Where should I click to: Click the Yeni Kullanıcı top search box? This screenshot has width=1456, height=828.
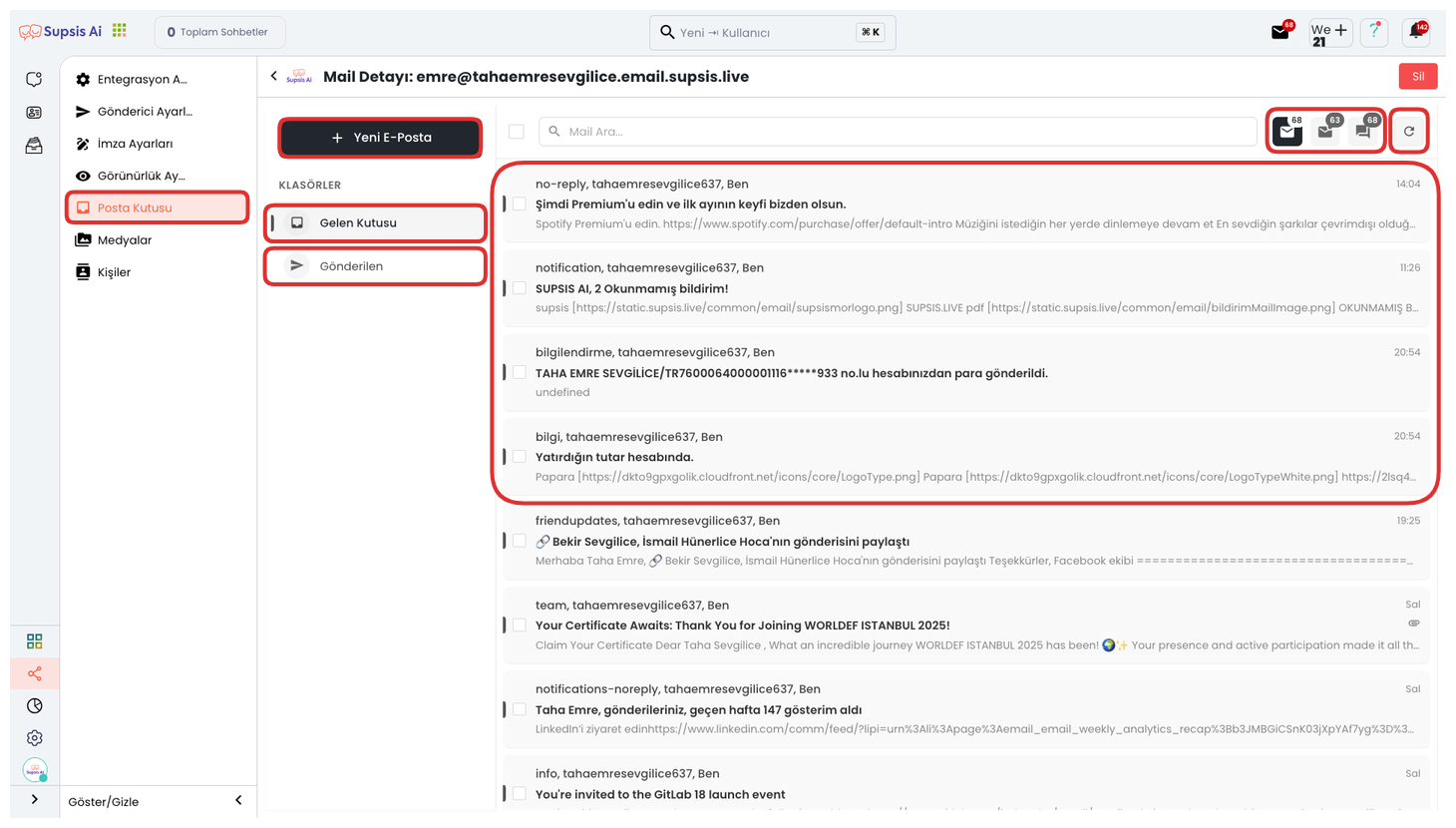pos(772,32)
